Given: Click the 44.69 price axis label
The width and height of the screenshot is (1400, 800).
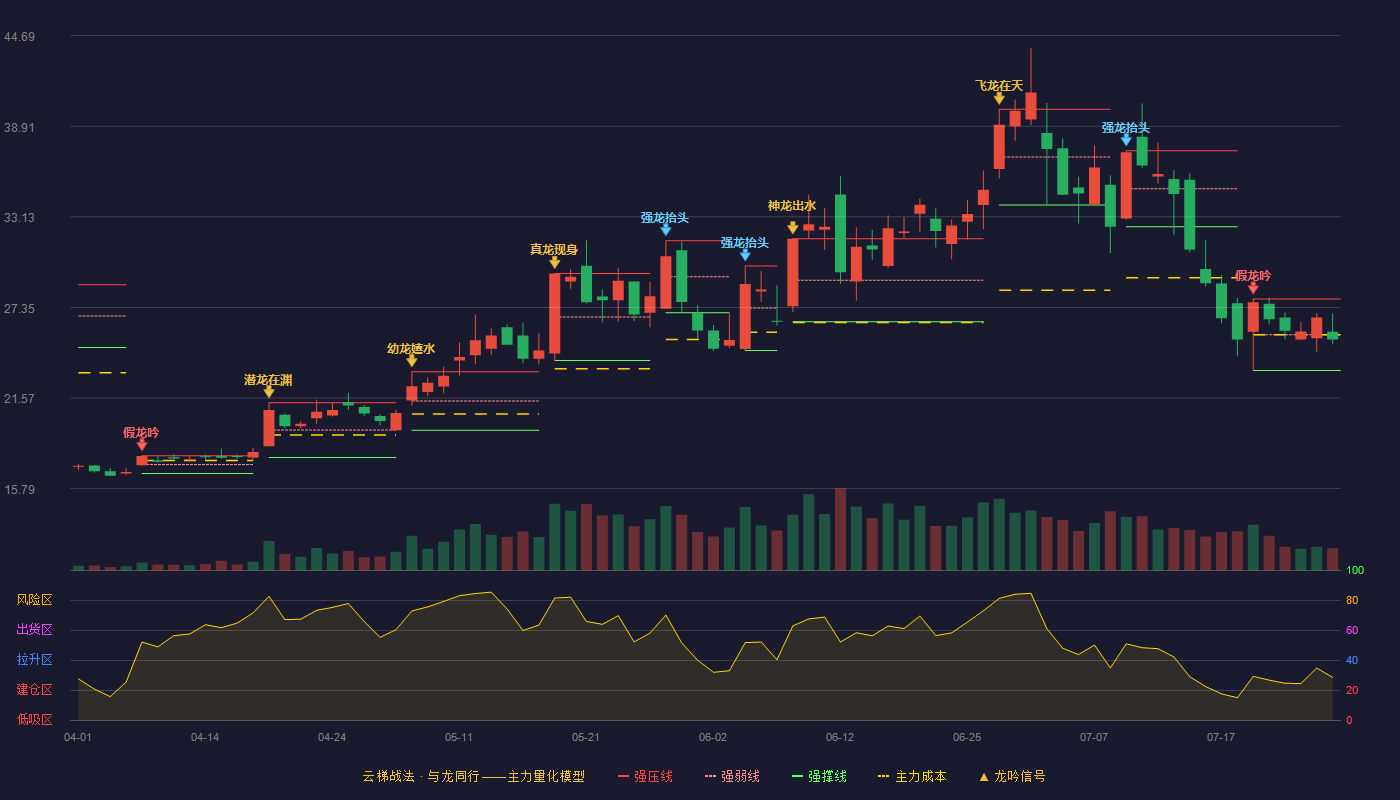Looking at the screenshot, I should (x=19, y=37).
